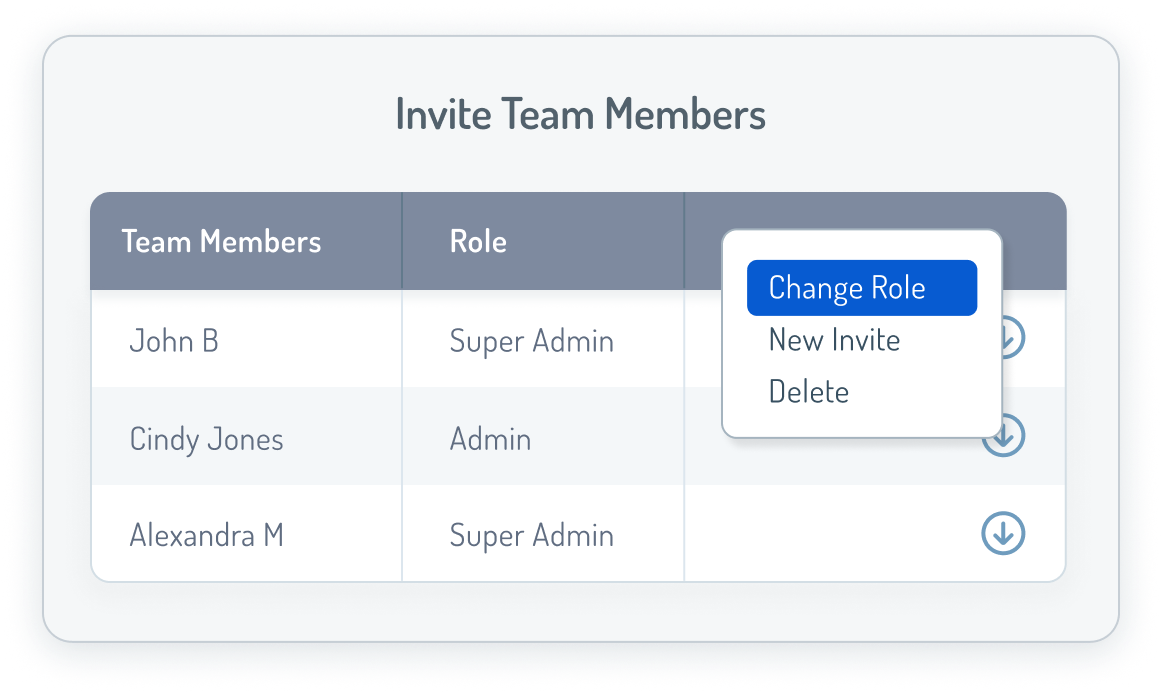Click John B's Super Admin role
1162x692 pixels.
531,341
